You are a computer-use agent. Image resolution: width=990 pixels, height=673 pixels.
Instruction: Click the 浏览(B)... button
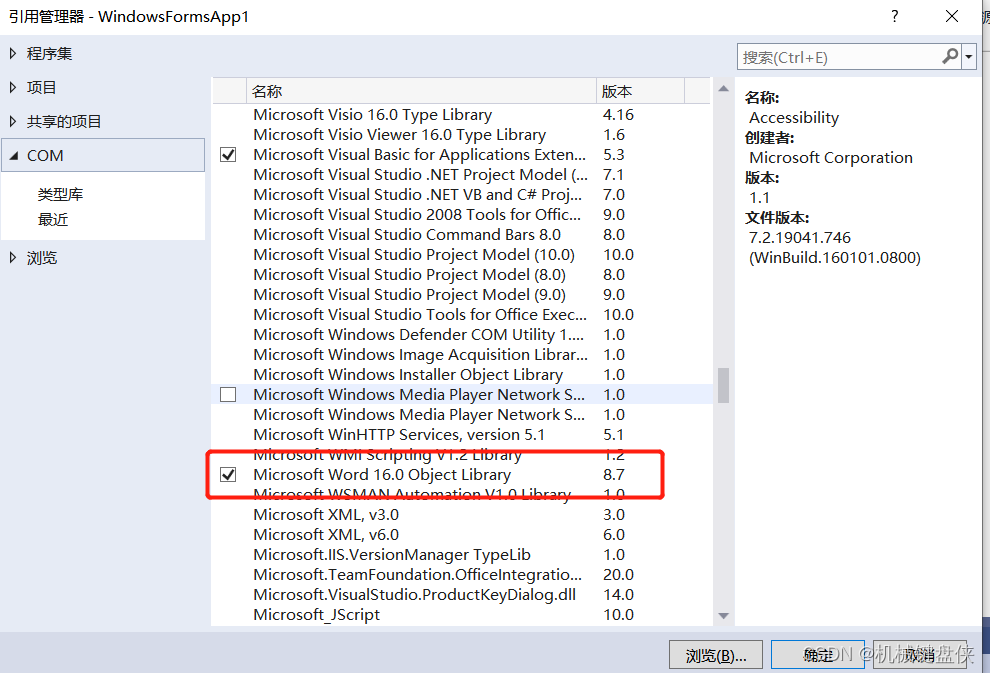tap(716, 655)
